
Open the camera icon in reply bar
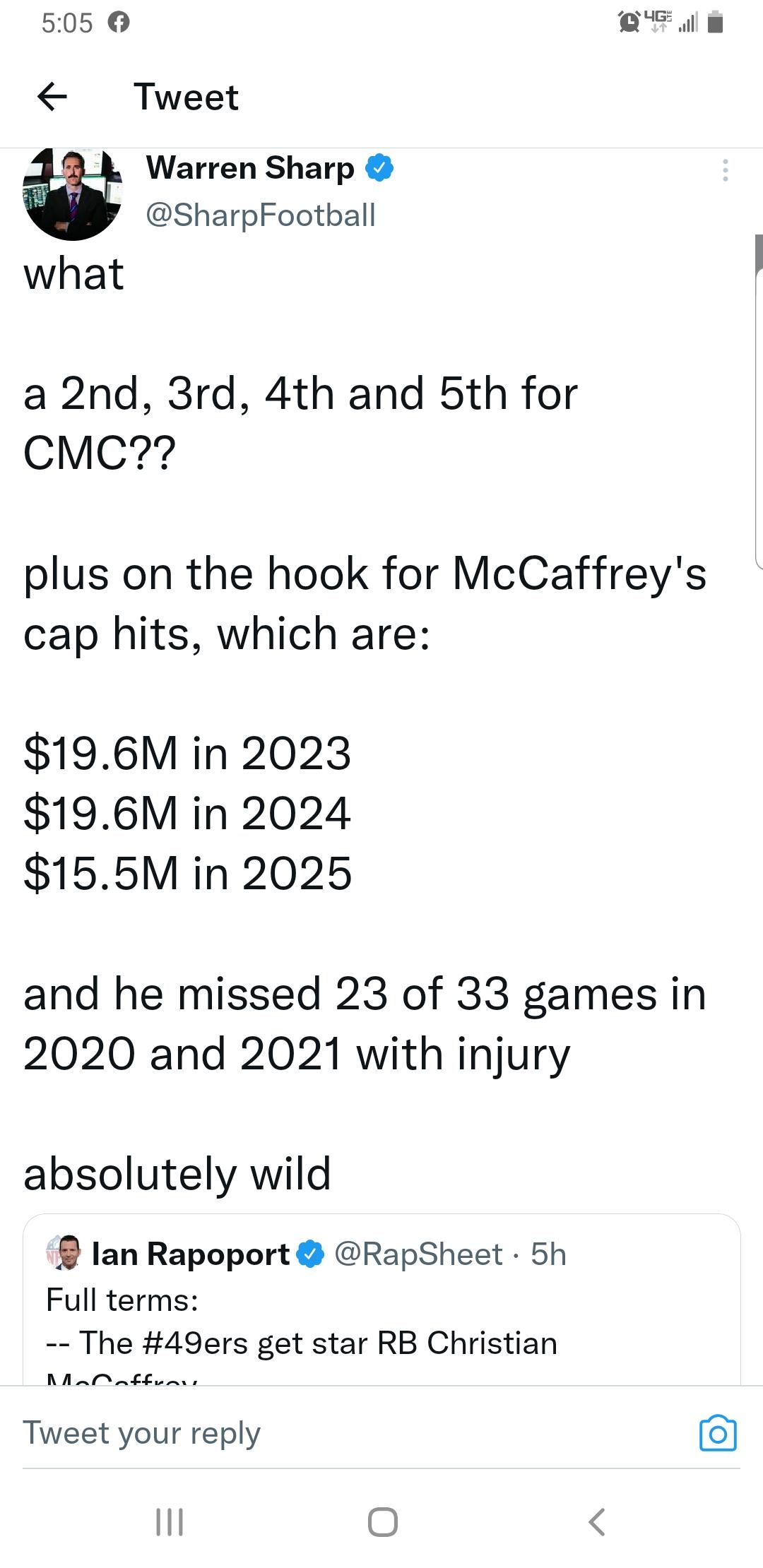(718, 1433)
